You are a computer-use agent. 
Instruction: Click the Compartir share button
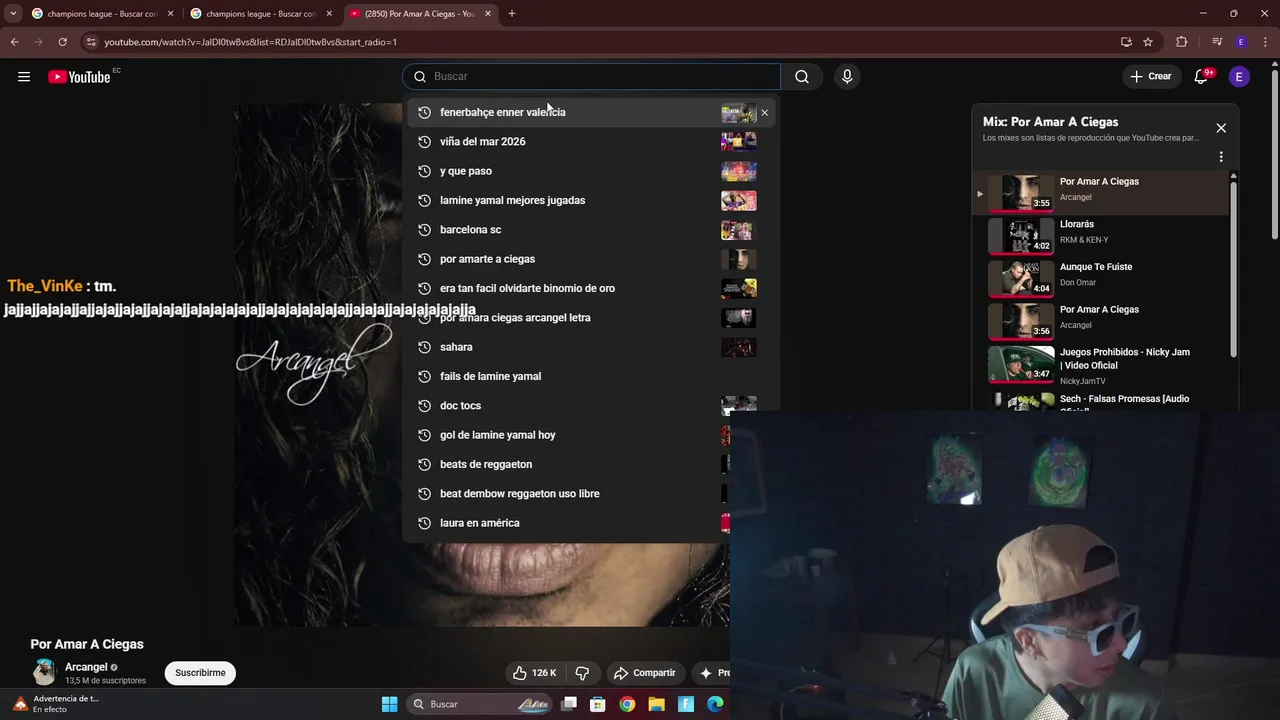pos(645,673)
